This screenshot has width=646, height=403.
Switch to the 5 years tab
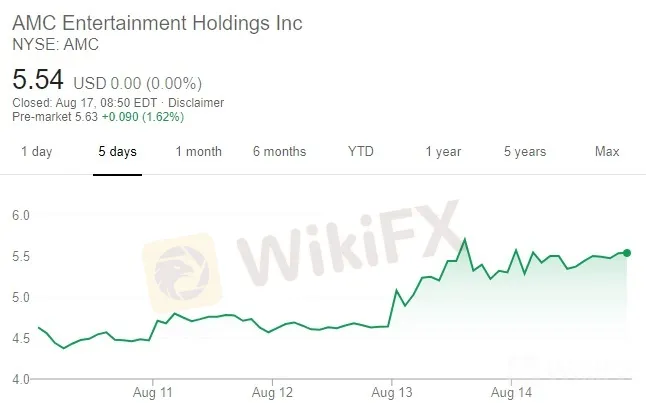(525, 152)
